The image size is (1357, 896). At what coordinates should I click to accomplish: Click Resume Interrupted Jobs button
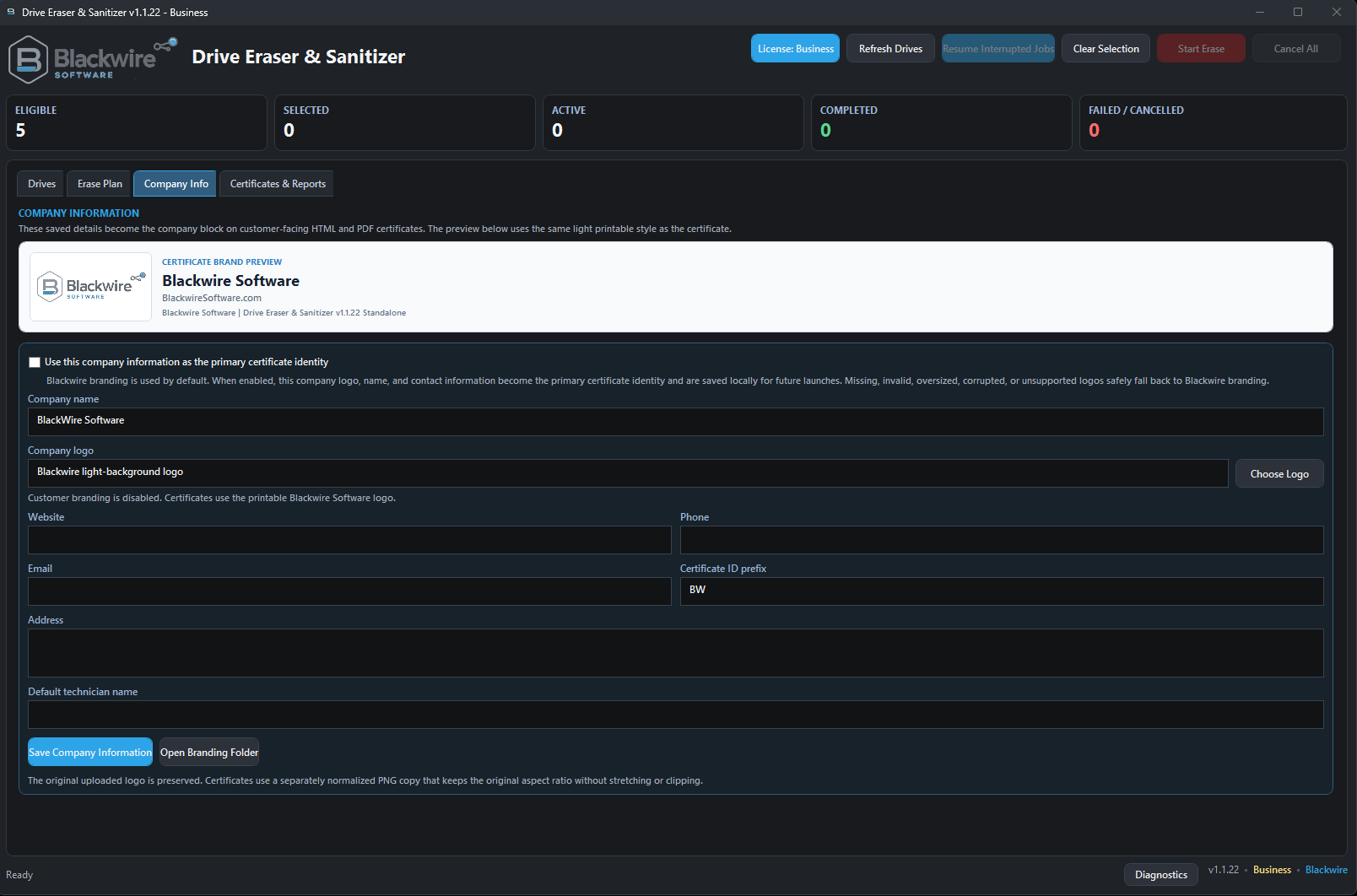998,49
